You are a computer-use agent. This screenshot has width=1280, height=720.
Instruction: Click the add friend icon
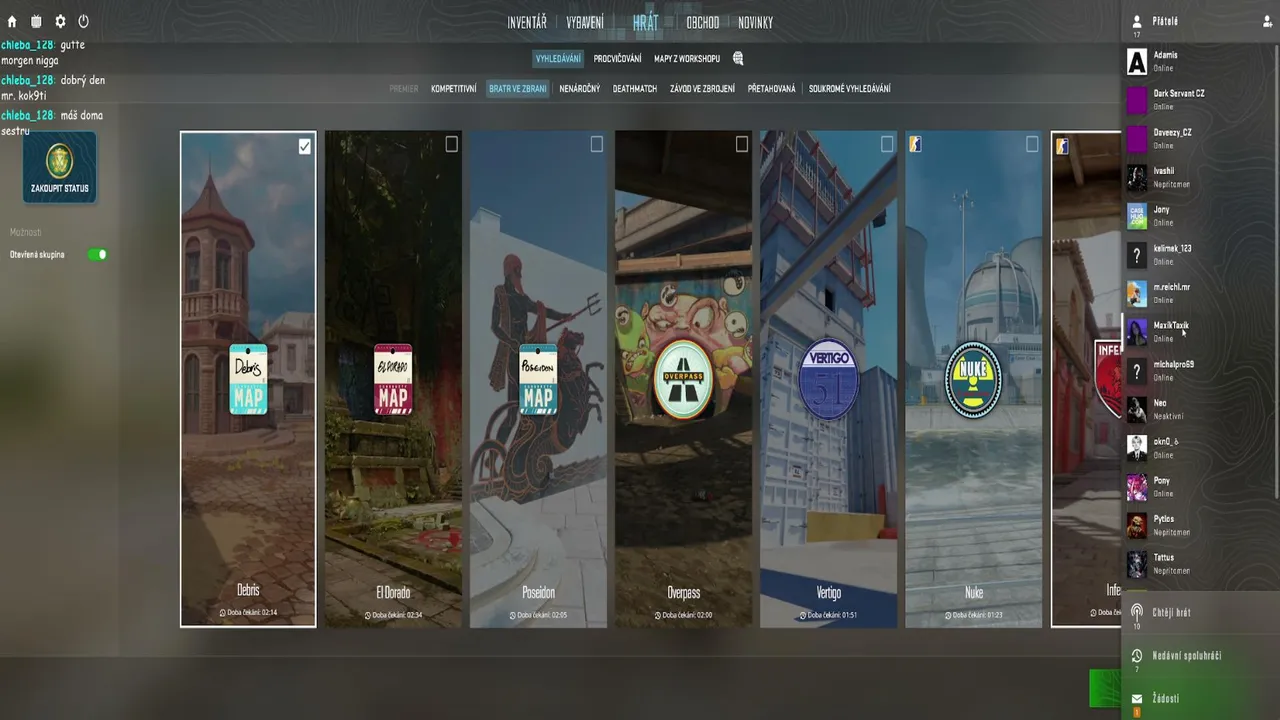1268,21
